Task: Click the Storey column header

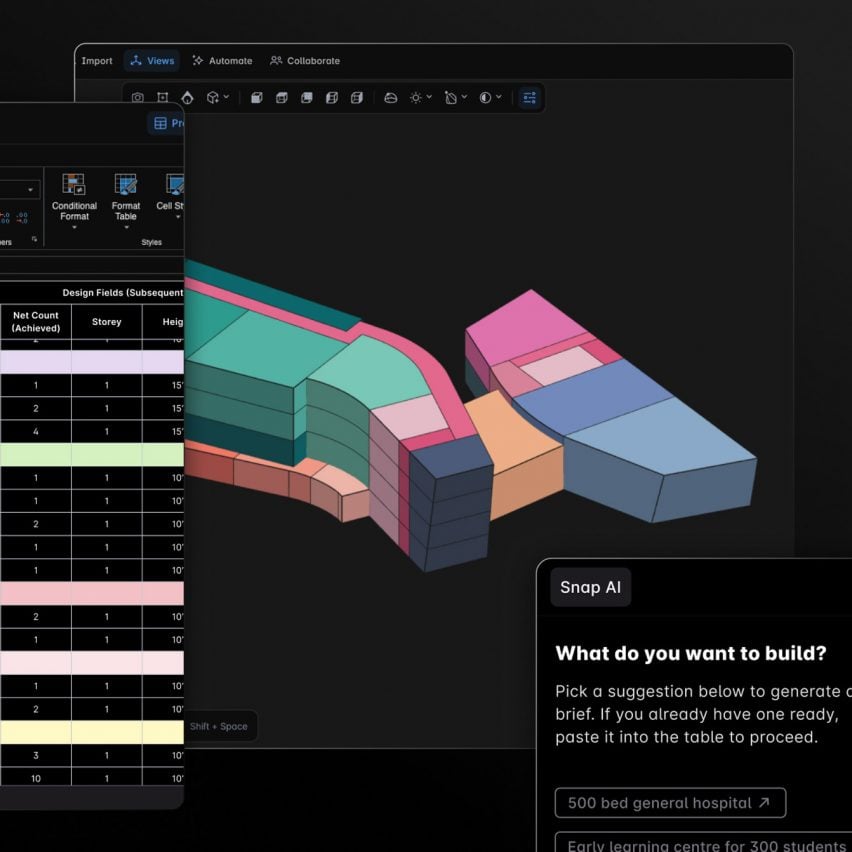Action: (106, 322)
